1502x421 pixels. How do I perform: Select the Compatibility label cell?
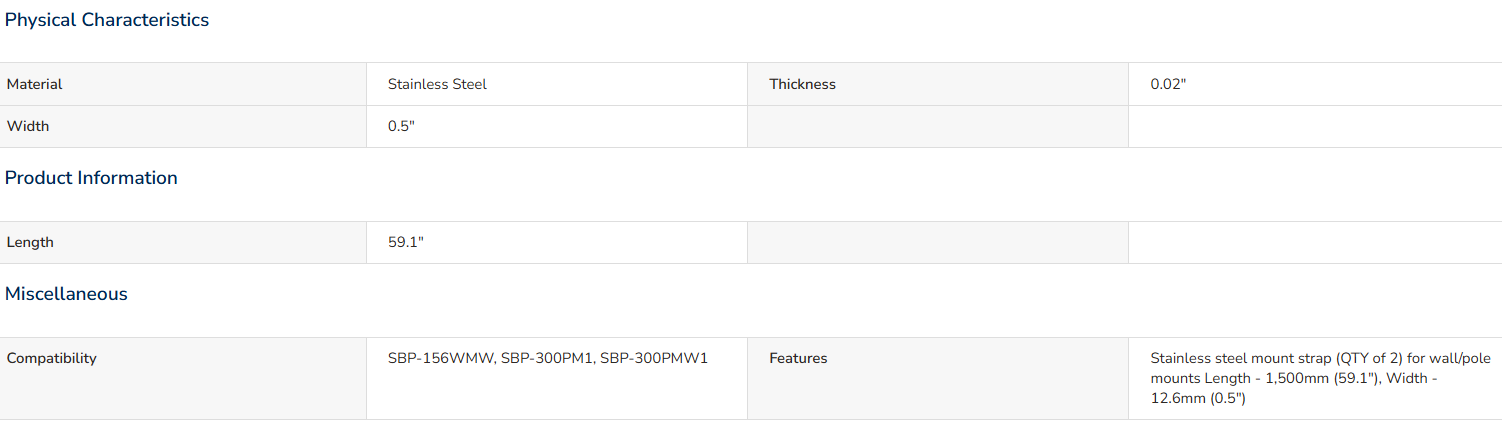(x=183, y=378)
